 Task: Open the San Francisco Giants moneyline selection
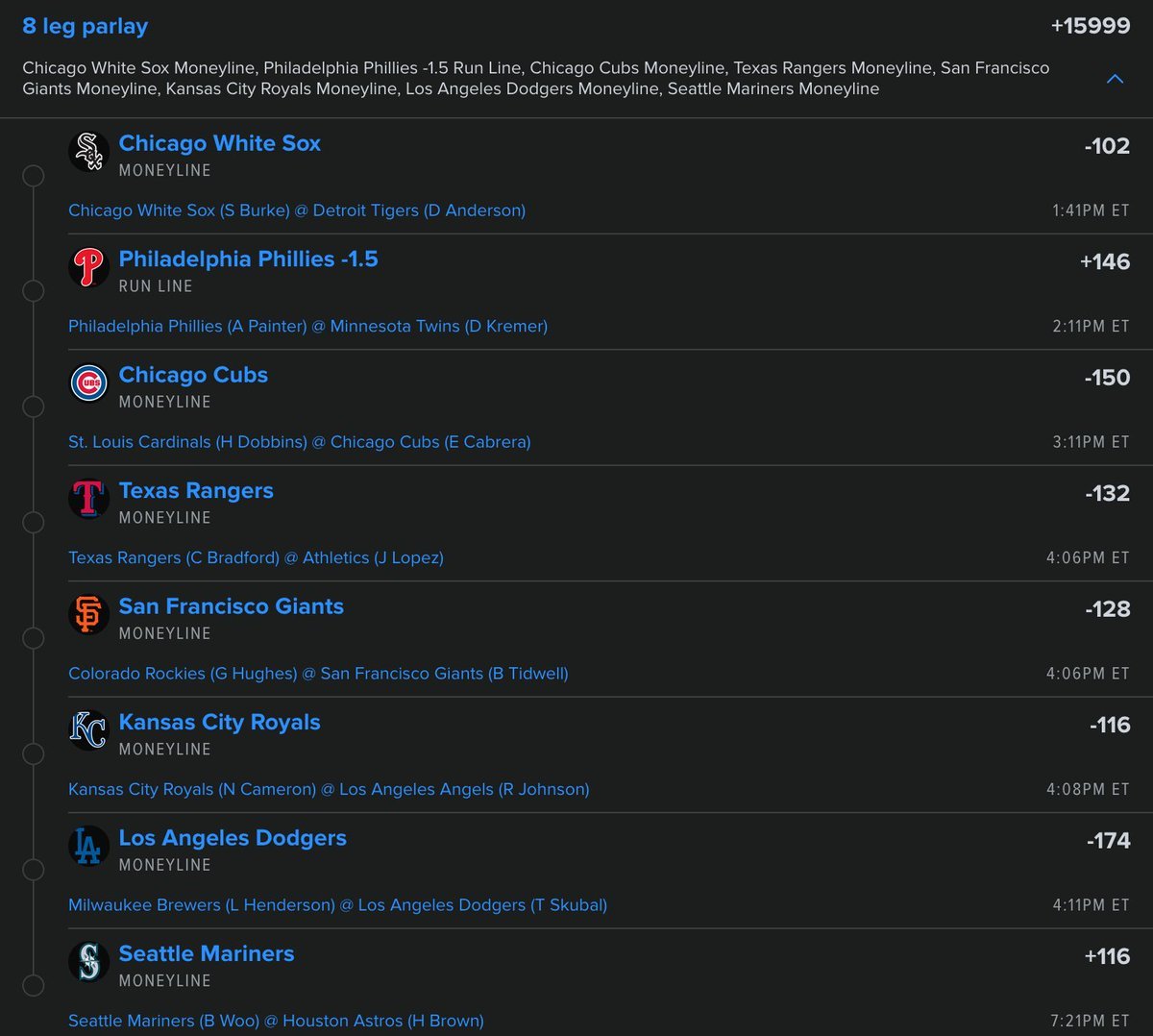pos(231,606)
